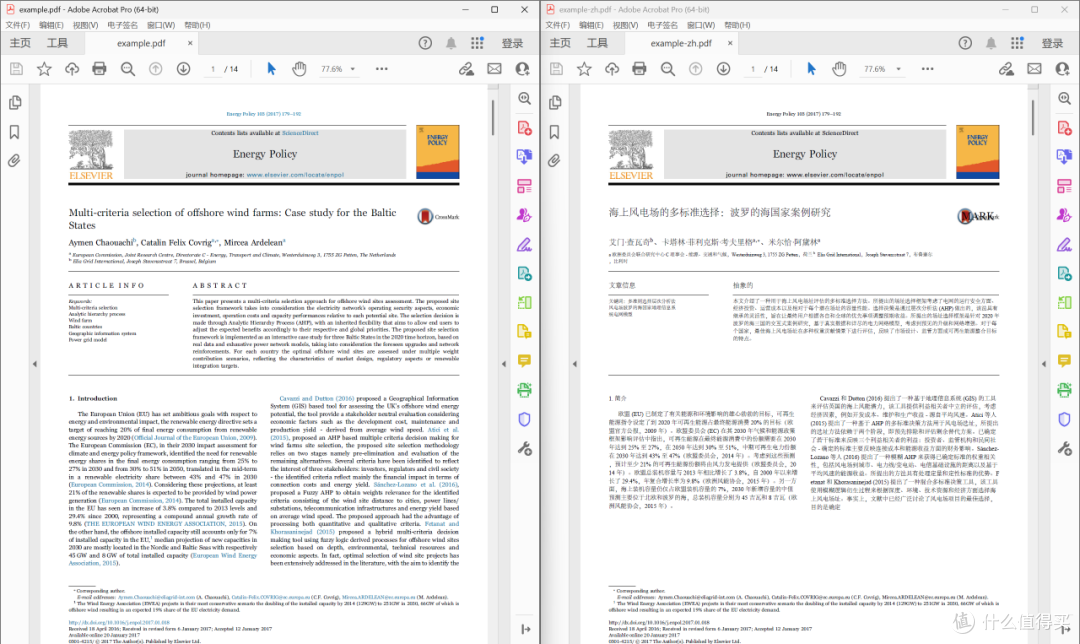1080x644 pixels.
Task: Open page thumbnails panel in example-zh.pdf
Action: click(x=554, y=103)
